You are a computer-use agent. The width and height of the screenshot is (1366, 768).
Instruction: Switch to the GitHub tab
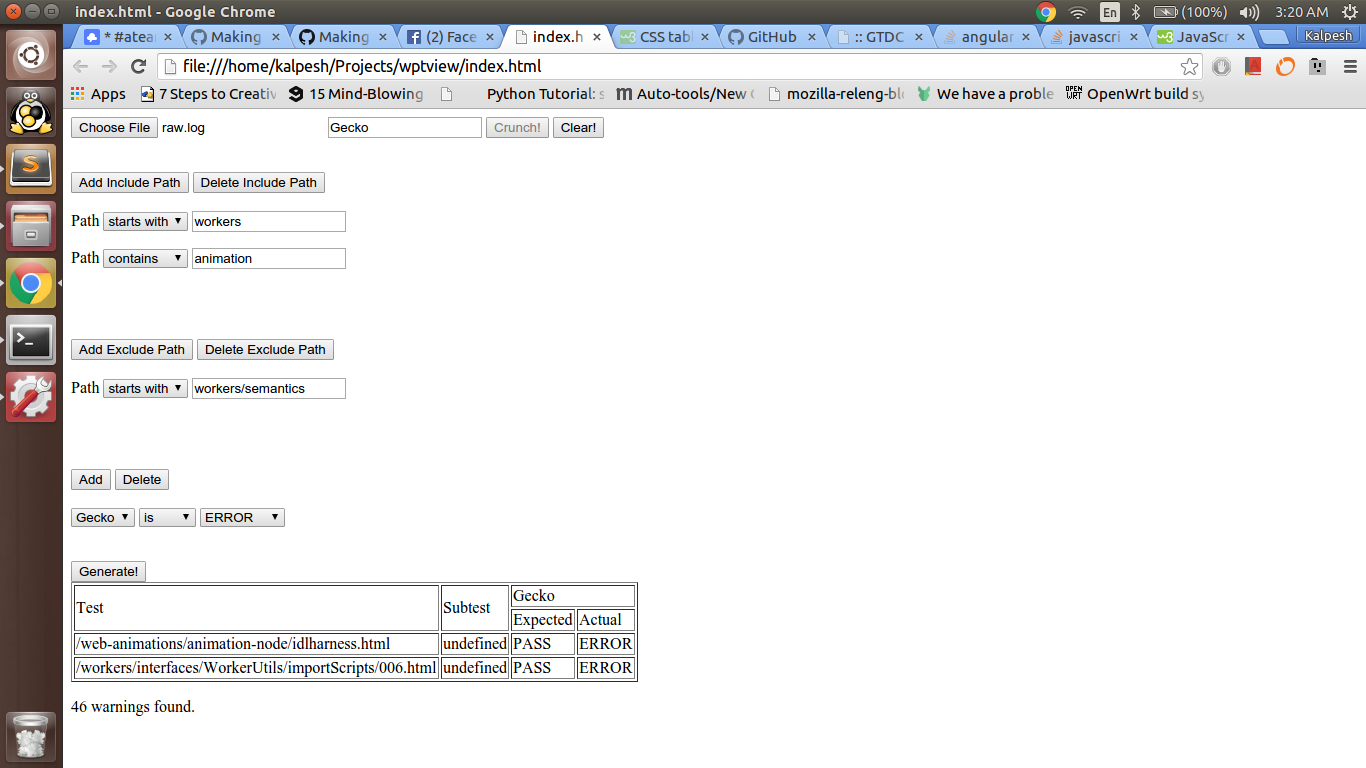coord(772,37)
